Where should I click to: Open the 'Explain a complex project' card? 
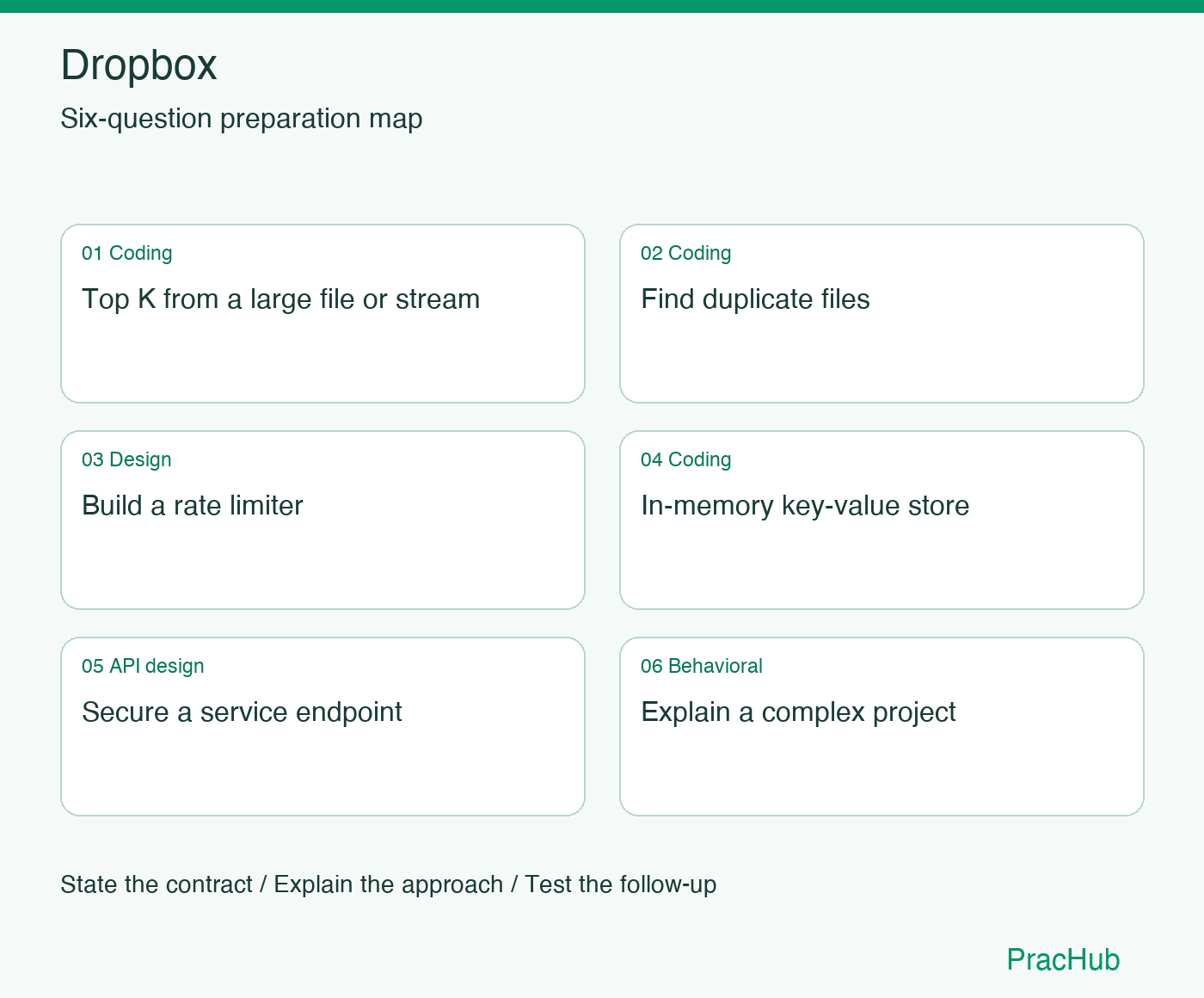point(881,726)
